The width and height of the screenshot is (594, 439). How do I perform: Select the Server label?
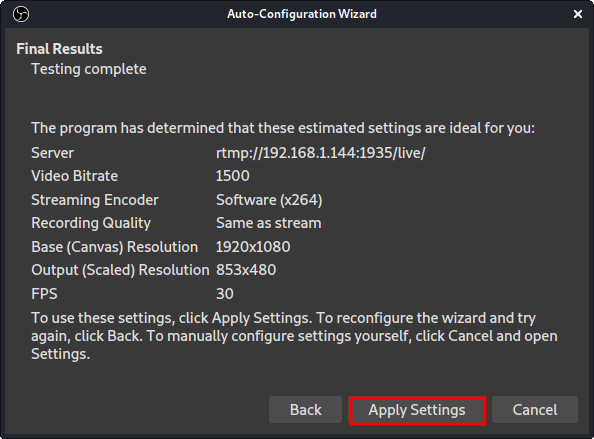(52, 153)
